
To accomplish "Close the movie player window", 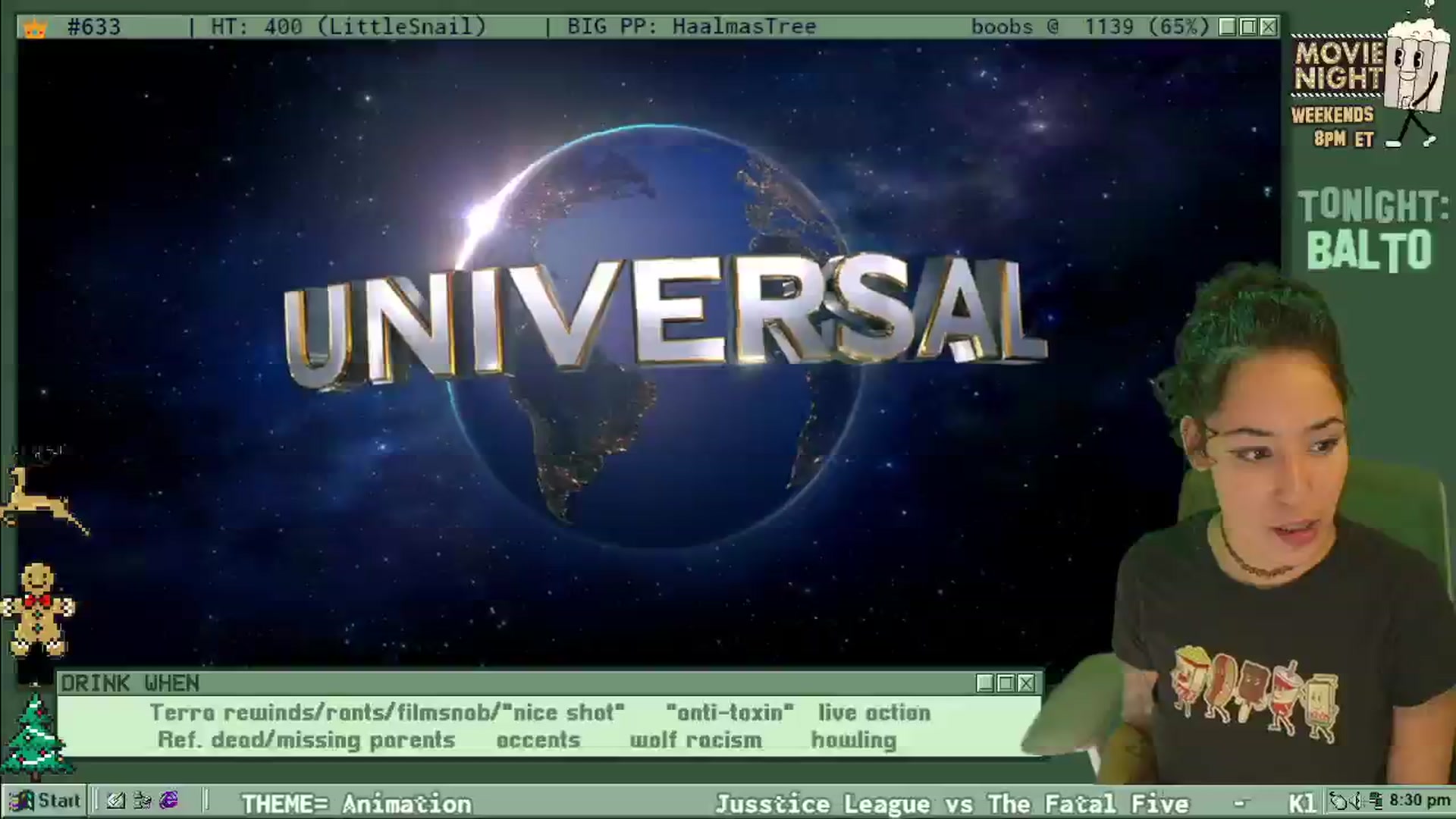I will pos(1268,27).
